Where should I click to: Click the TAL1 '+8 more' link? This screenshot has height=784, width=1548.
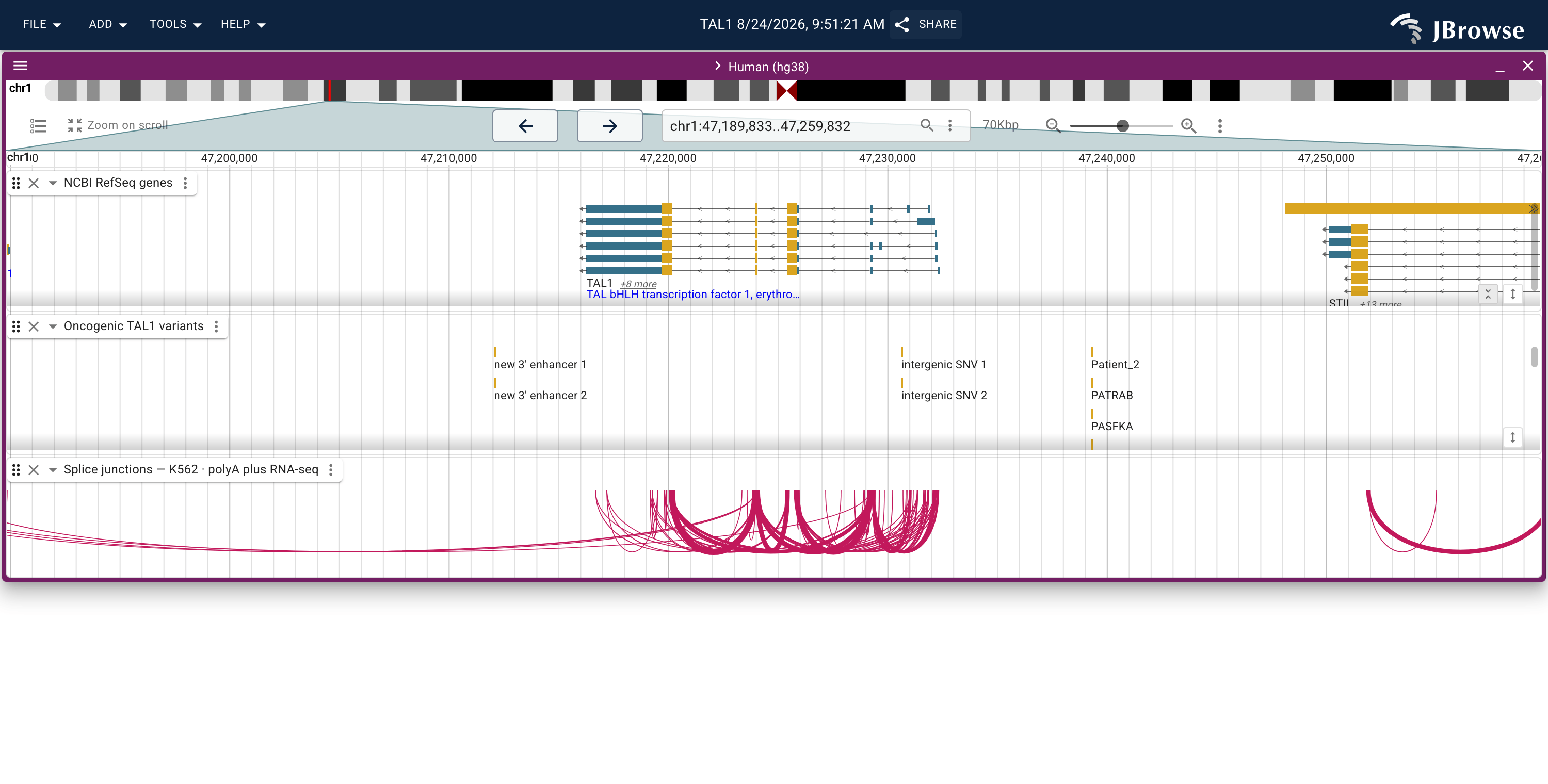click(638, 284)
